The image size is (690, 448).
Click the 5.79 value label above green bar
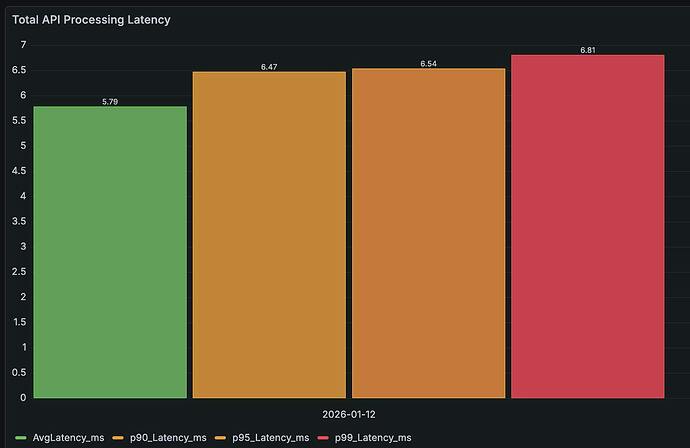(x=110, y=102)
